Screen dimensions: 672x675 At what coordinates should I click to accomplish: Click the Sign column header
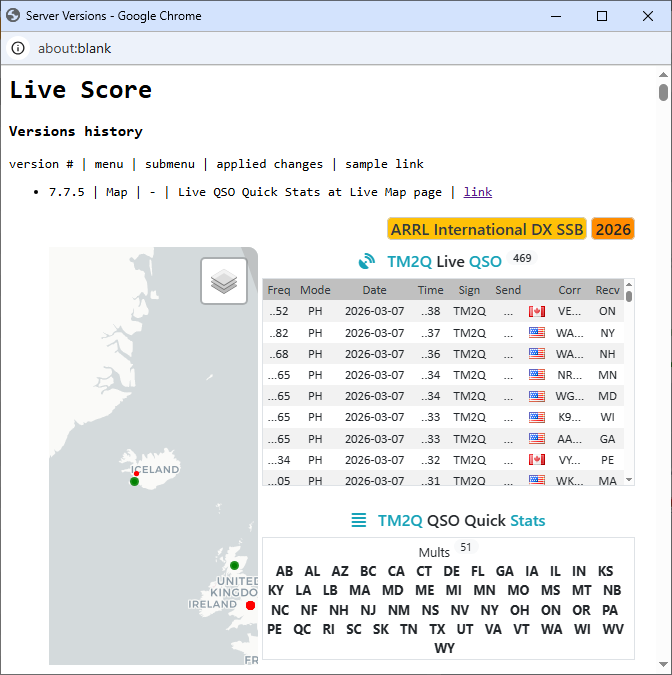469,290
